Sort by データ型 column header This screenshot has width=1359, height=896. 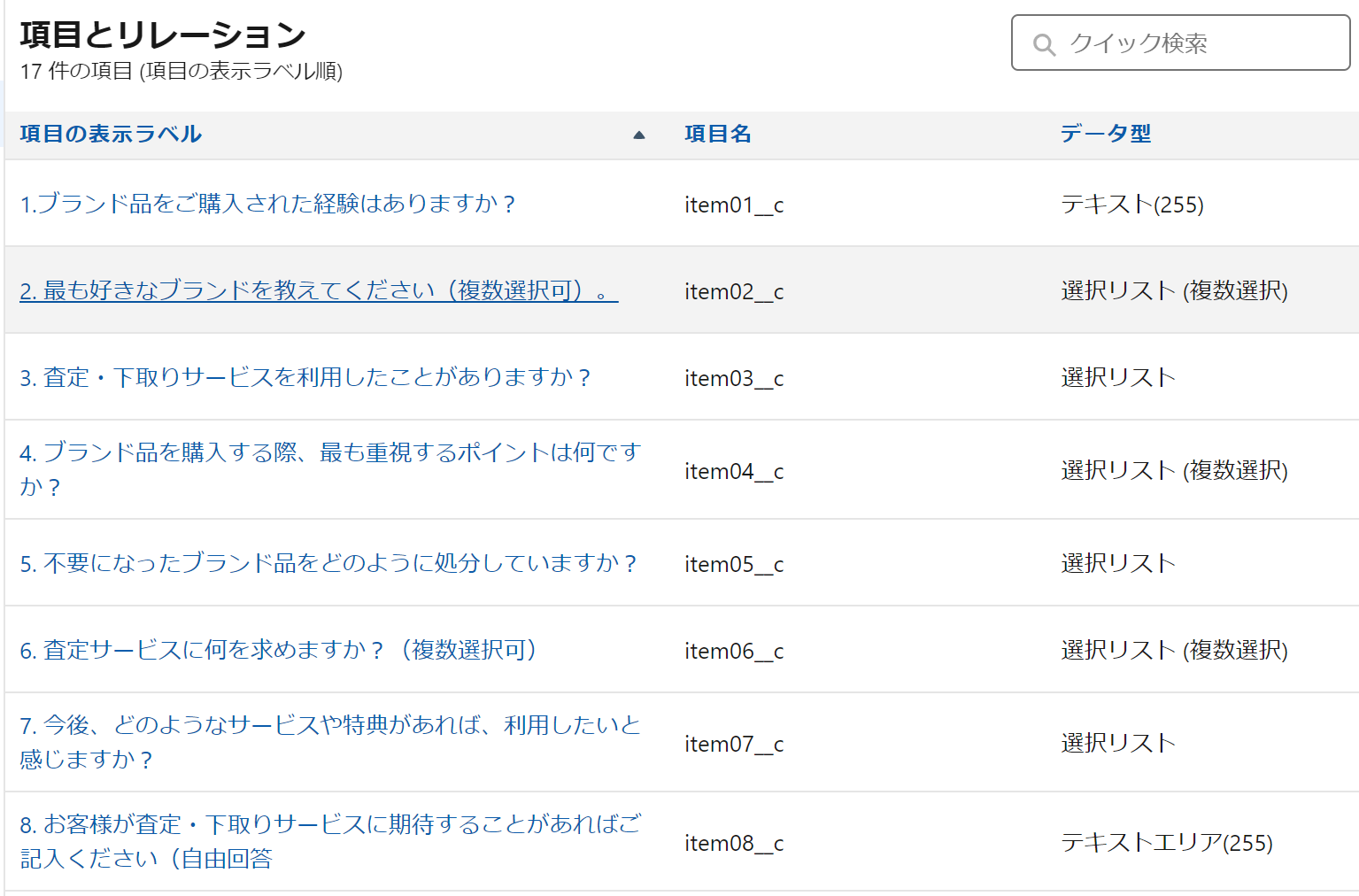1105,134
